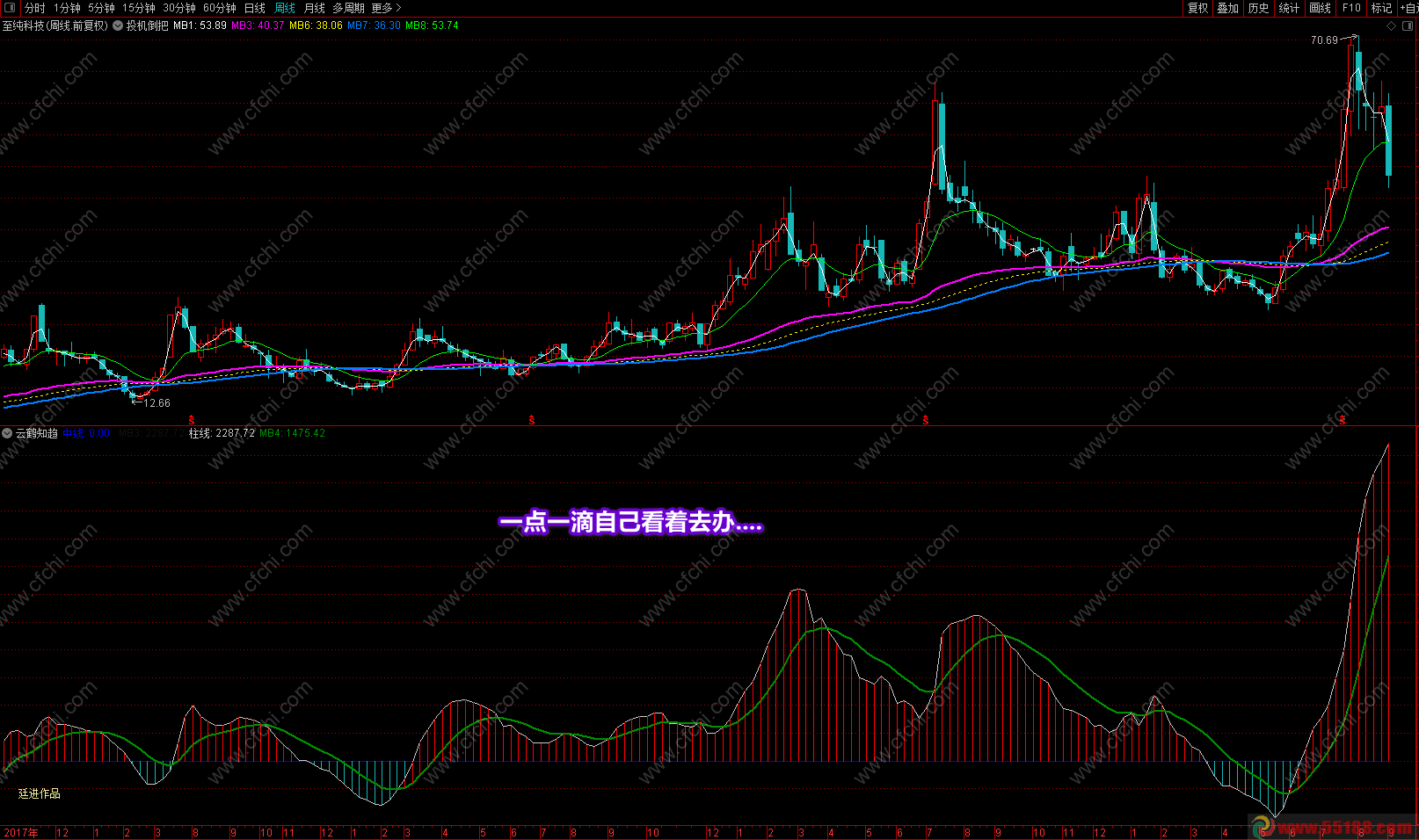This screenshot has height=840, width=1419.
Task: Click the 叠加 overlay button
Action: tap(1228, 8)
